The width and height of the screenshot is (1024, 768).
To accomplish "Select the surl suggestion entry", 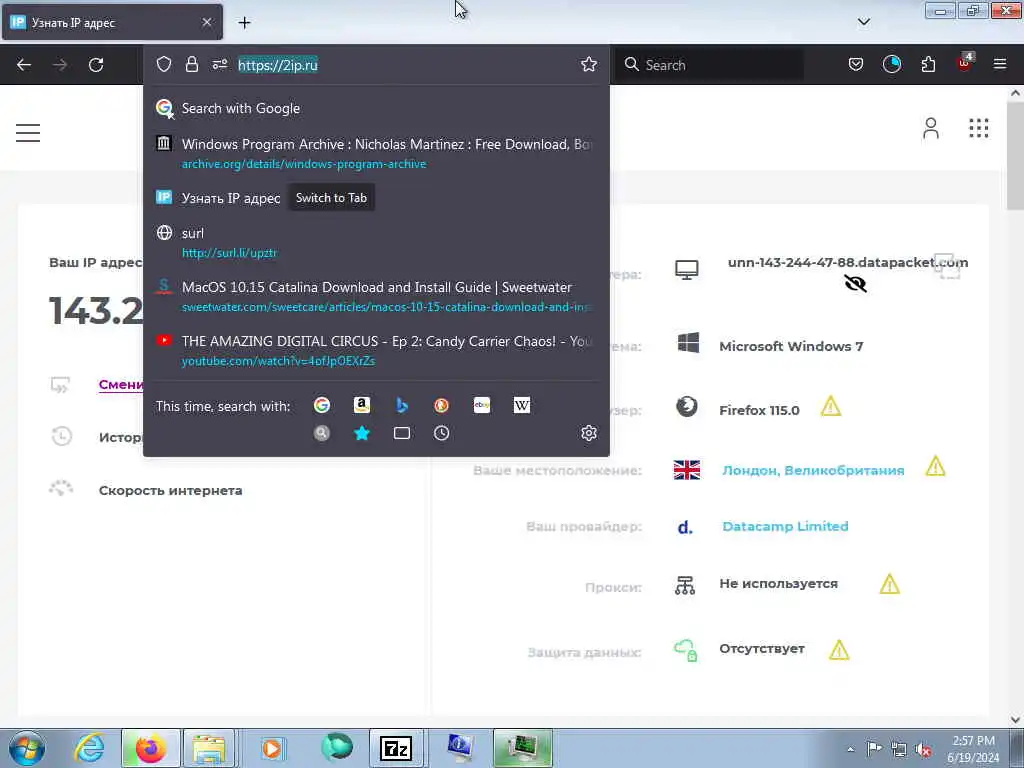I will click(x=376, y=242).
